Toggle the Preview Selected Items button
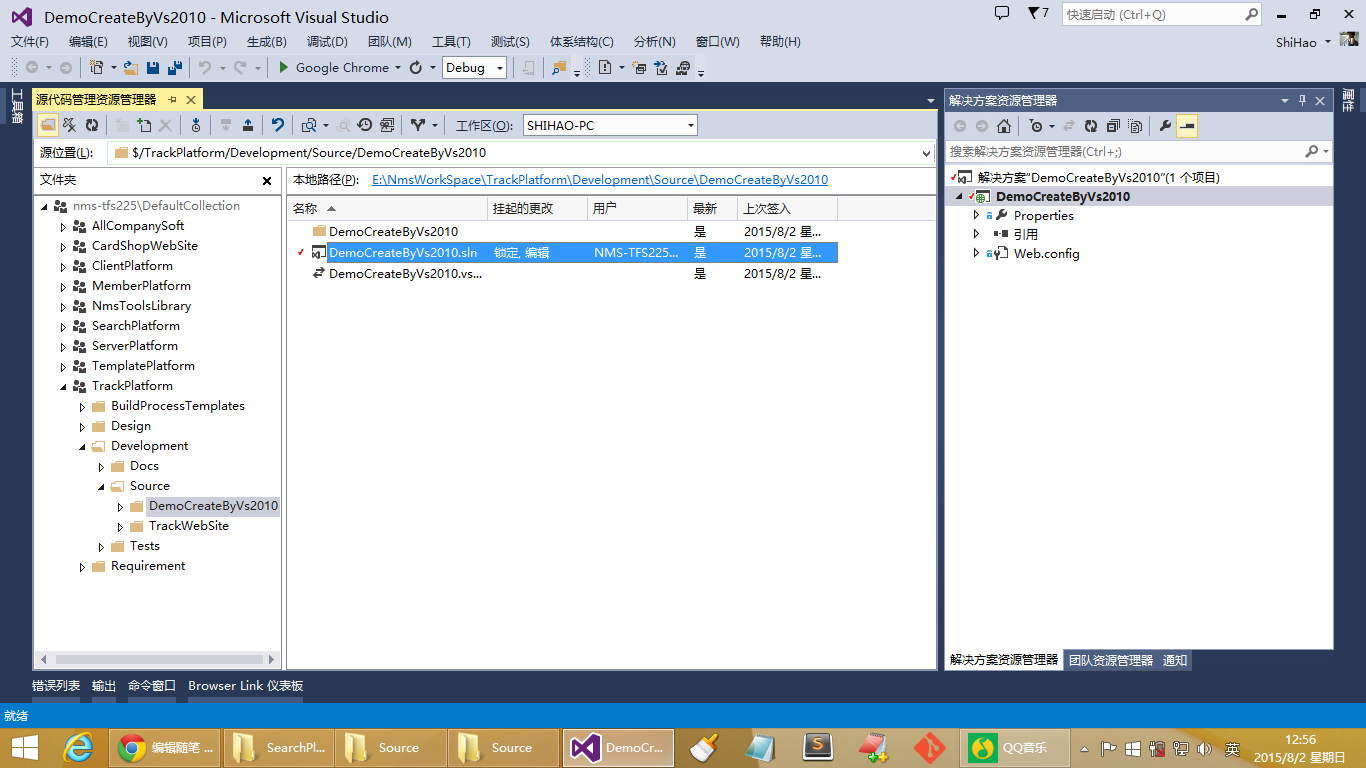This screenshot has width=1366, height=768. [1187, 126]
